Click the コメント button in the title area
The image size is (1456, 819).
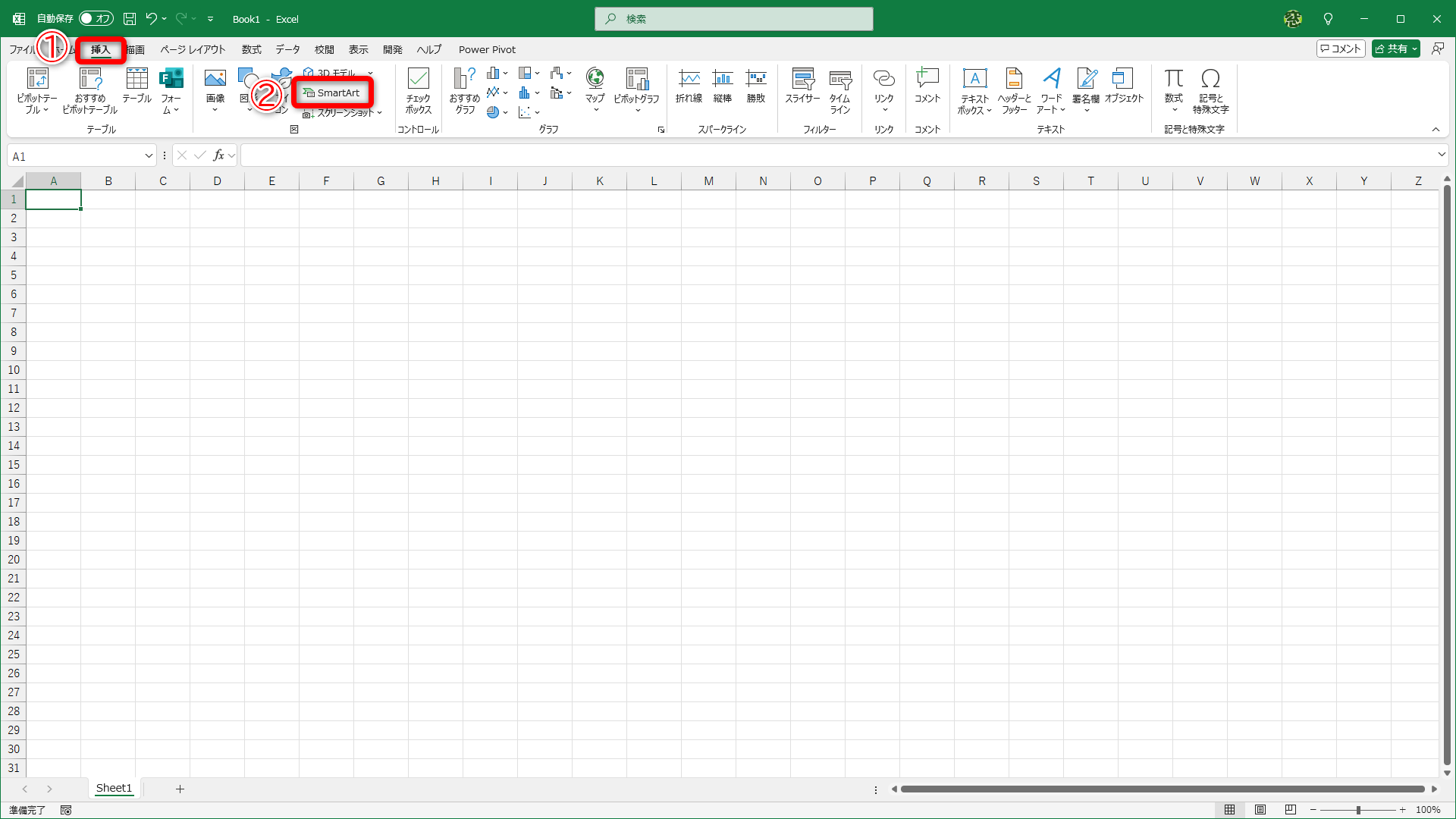click(x=1341, y=49)
